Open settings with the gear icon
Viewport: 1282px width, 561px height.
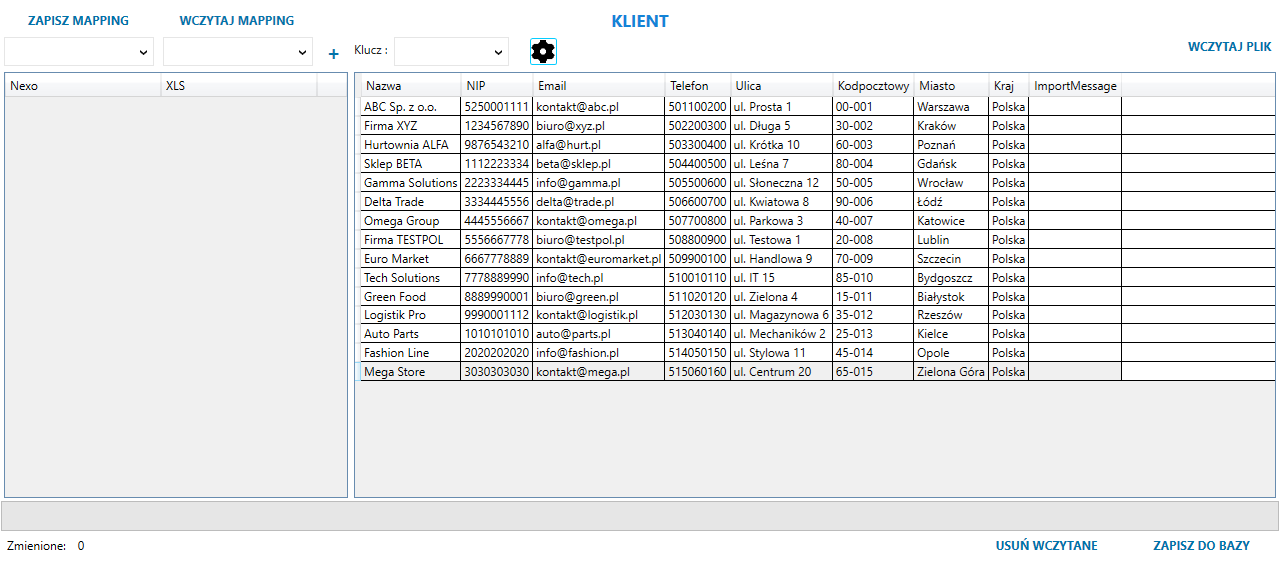click(543, 52)
